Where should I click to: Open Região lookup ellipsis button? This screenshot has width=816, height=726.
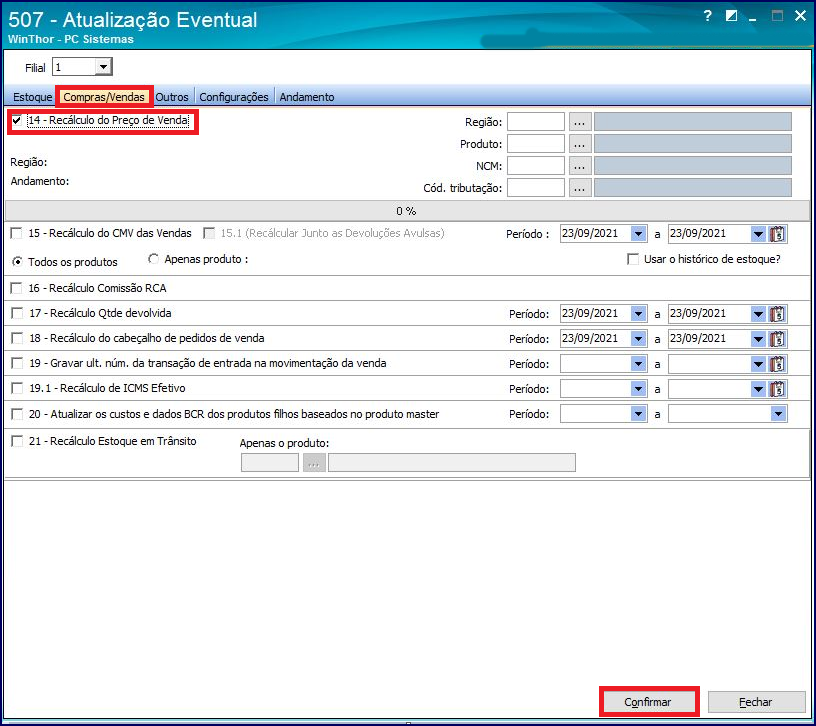click(x=580, y=122)
